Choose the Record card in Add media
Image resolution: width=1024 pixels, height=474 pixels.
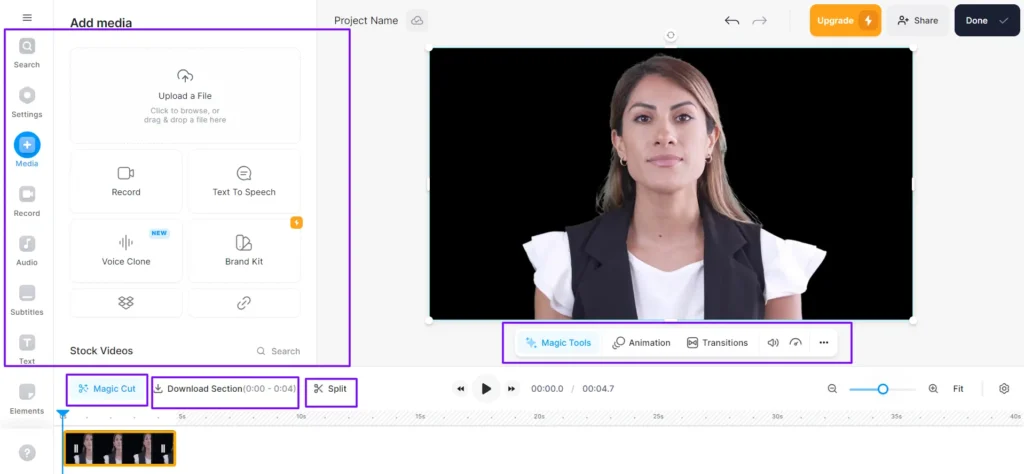(126, 181)
